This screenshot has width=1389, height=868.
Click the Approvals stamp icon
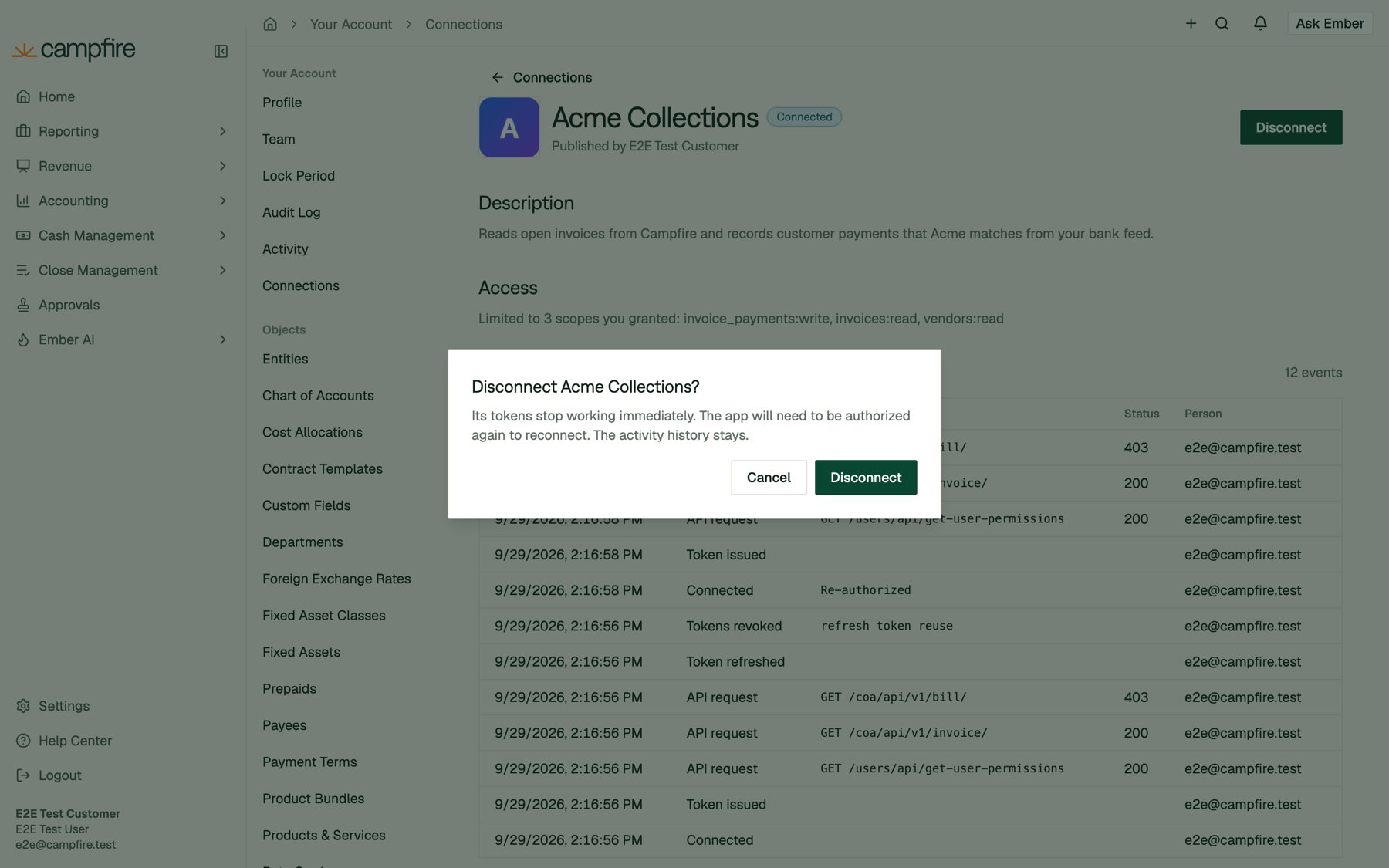coord(23,305)
